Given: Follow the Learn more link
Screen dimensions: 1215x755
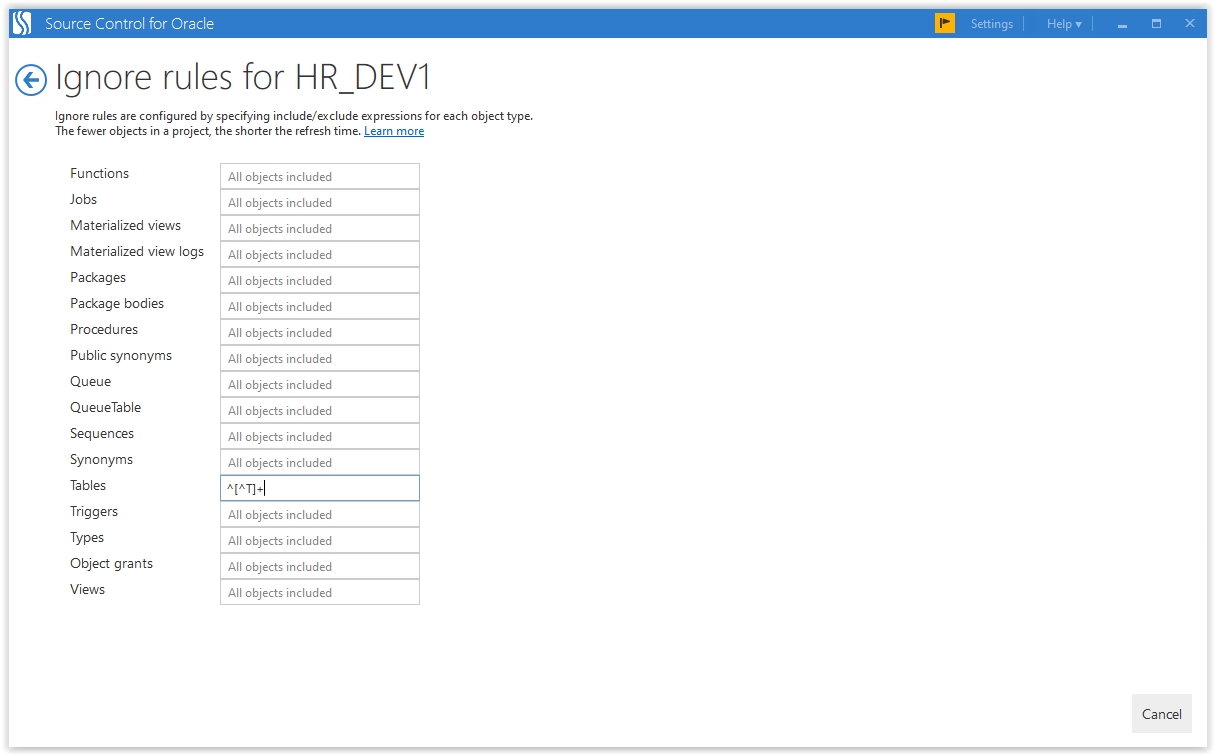Looking at the screenshot, I should [x=393, y=131].
